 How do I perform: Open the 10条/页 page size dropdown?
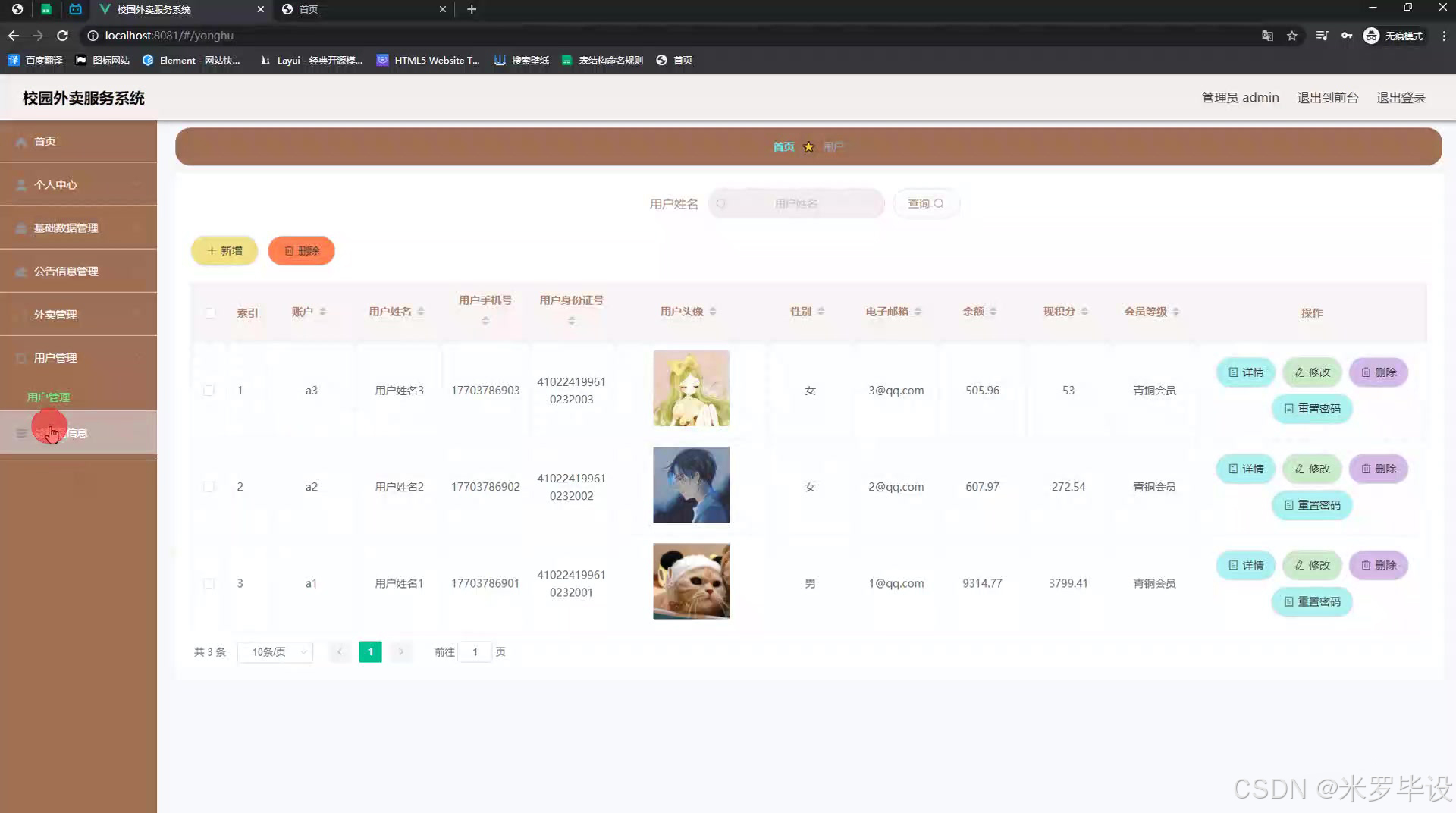(275, 651)
